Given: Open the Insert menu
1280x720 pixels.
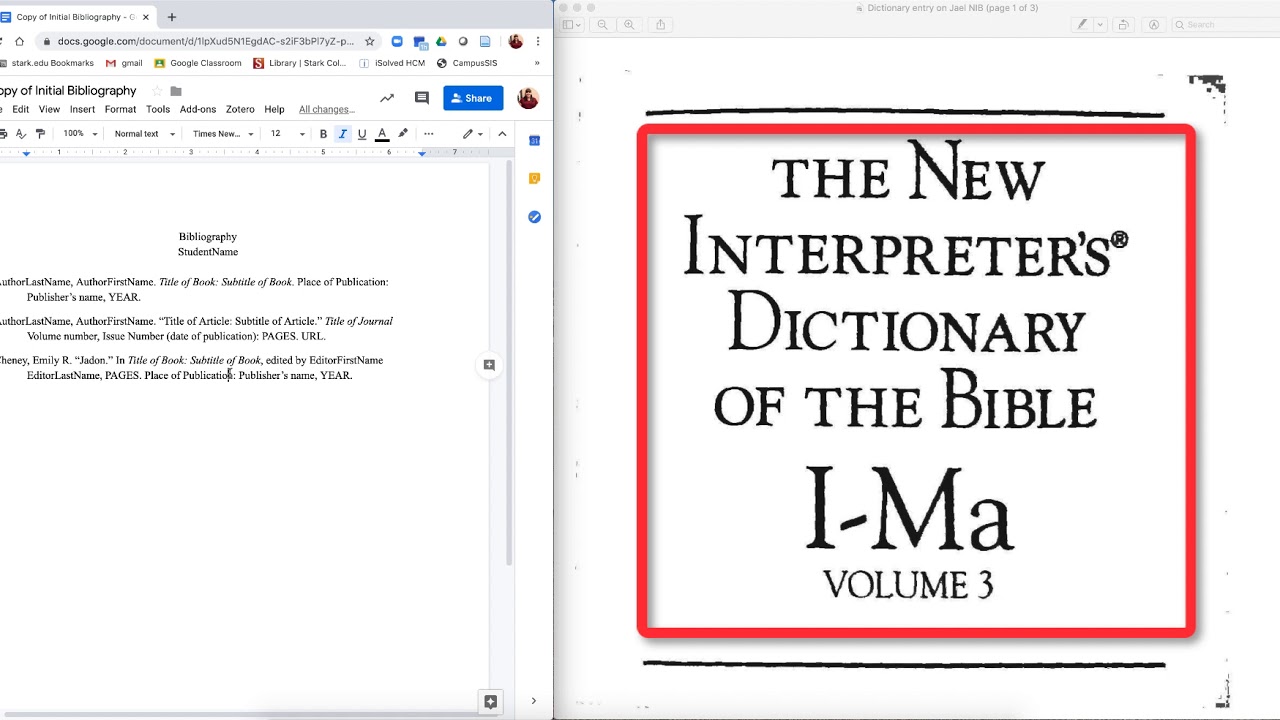Looking at the screenshot, I should pyautogui.click(x=82, y=109).
